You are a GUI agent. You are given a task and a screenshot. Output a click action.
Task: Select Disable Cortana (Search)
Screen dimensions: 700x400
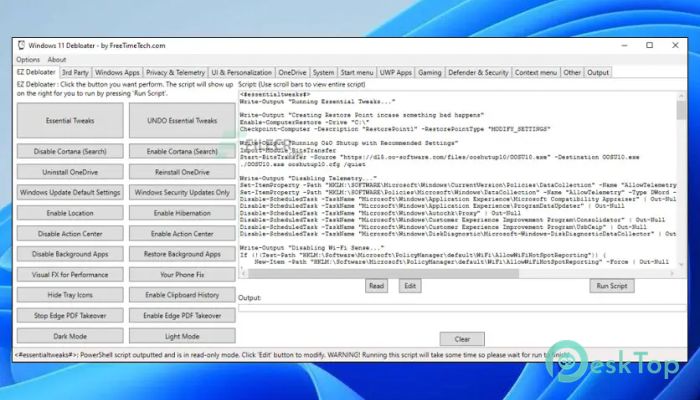pos(70,151)
